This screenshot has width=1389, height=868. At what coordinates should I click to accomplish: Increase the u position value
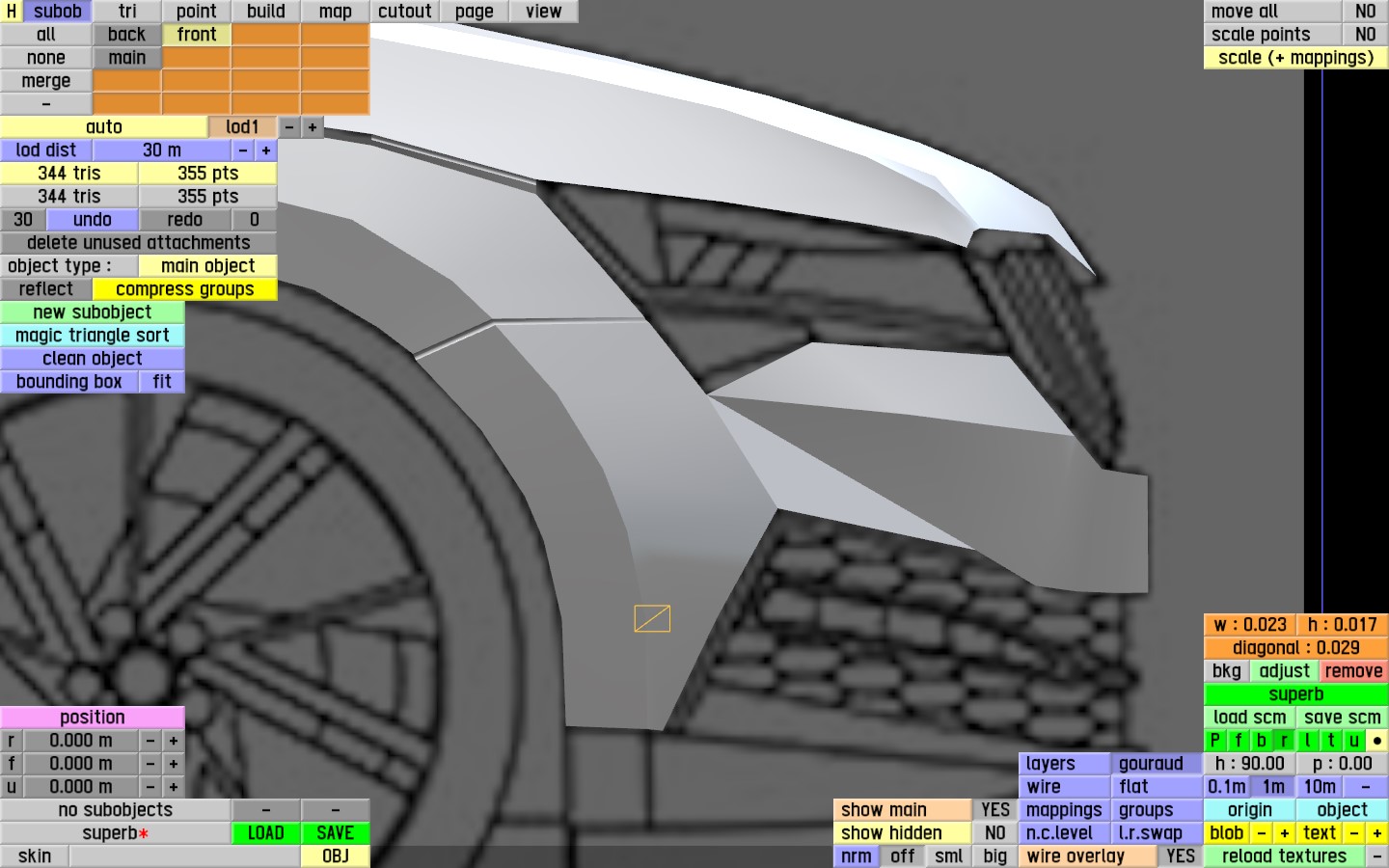(x=174, y=787)
